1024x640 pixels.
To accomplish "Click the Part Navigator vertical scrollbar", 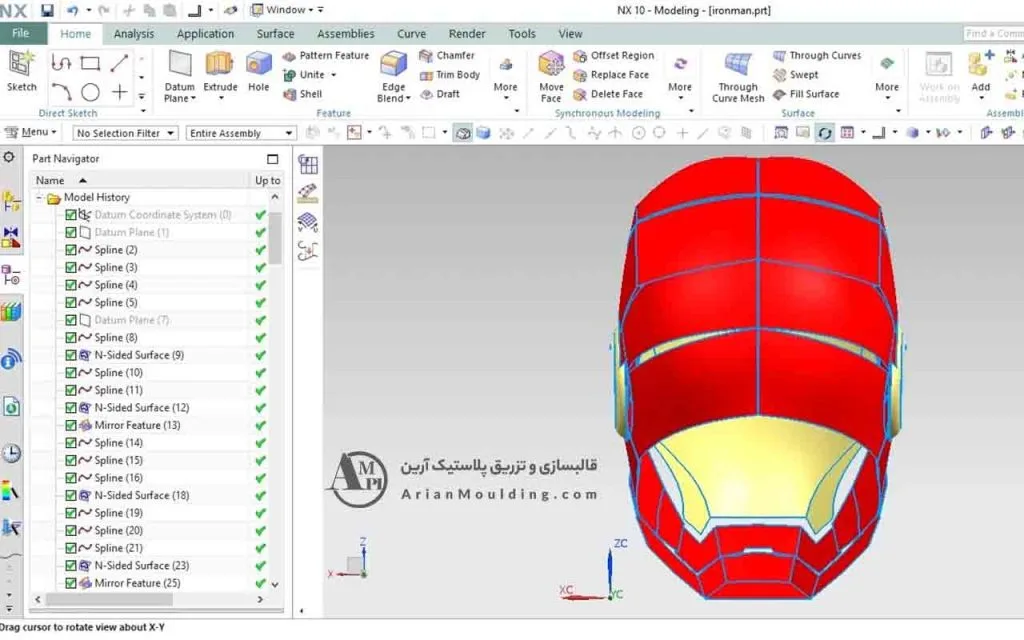I will tap(275, 240).
